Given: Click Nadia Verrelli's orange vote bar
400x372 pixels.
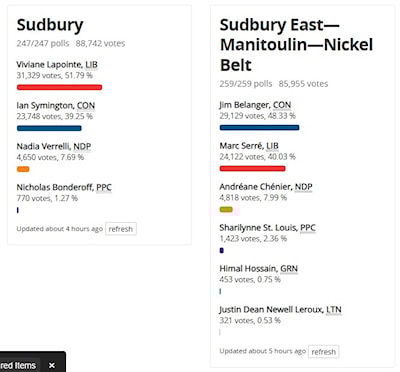Looking at the screenshot, I should [x=23, y=169].
